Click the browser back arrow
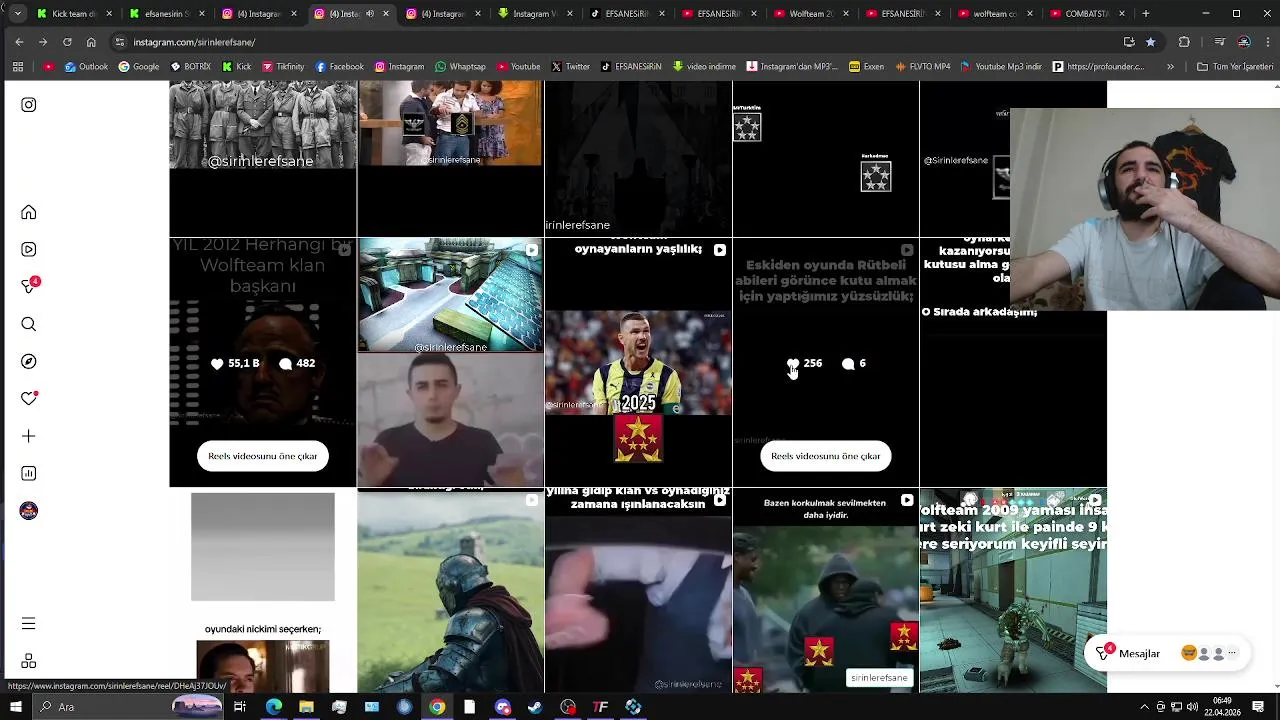 pyautogui.click(x=19, y=42)
